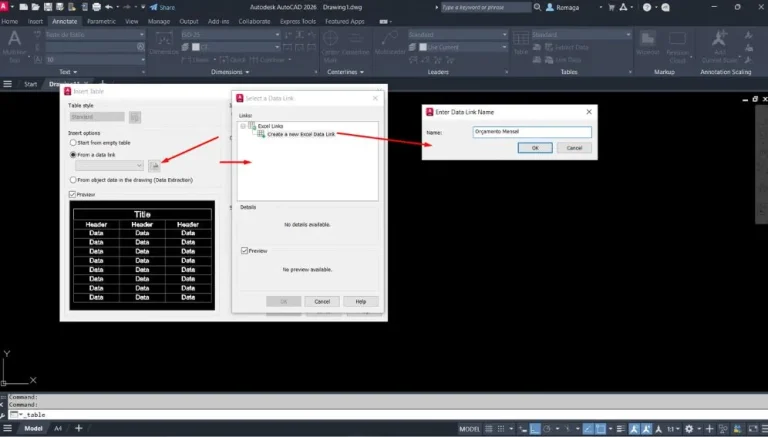
Task: Select Create a new Excel Data Link item
Action: 301,134
